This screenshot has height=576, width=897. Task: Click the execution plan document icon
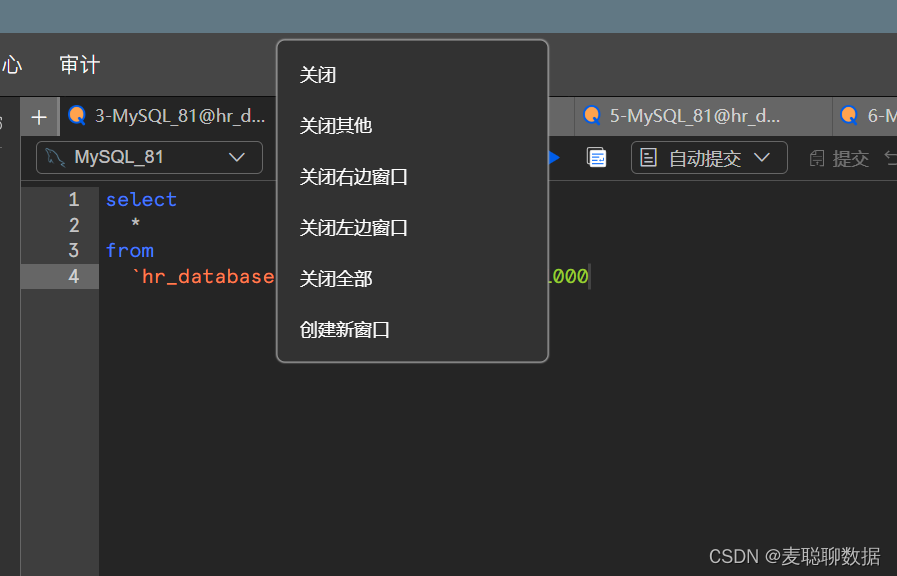click(597, 157)
